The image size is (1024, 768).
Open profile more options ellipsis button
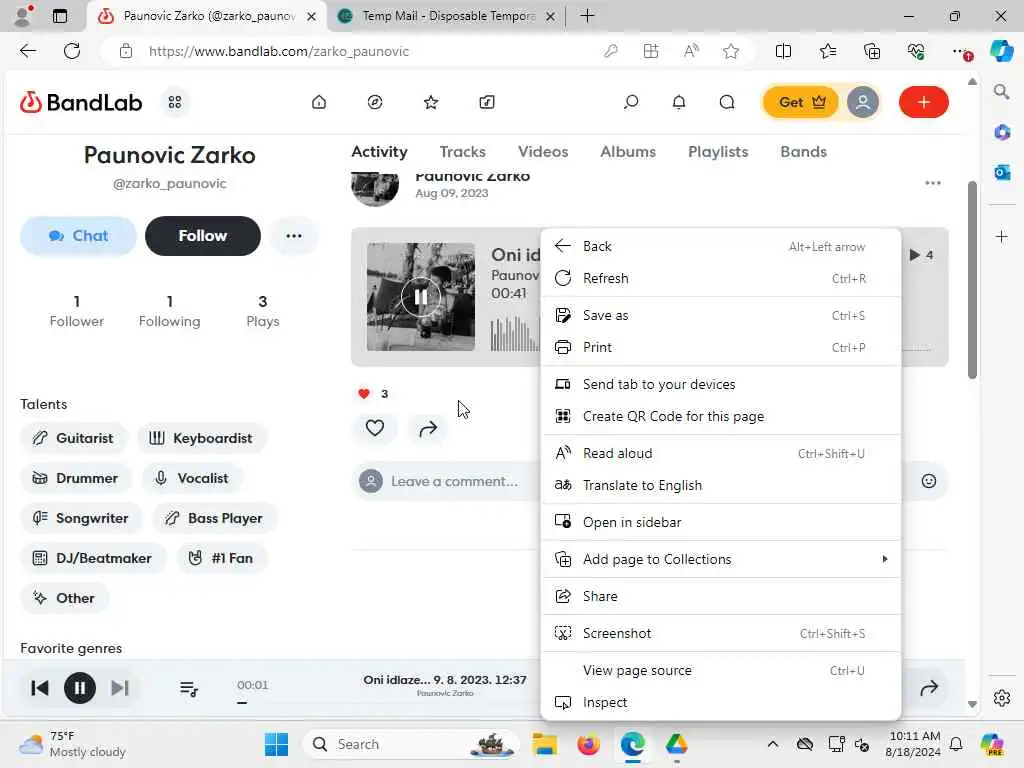pos(294,236)
